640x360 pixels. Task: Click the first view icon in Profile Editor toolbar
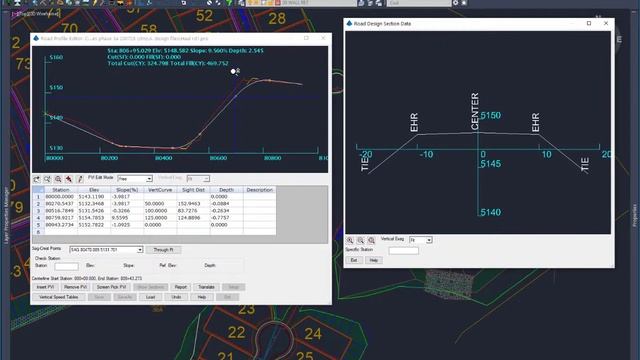(37, 179)
